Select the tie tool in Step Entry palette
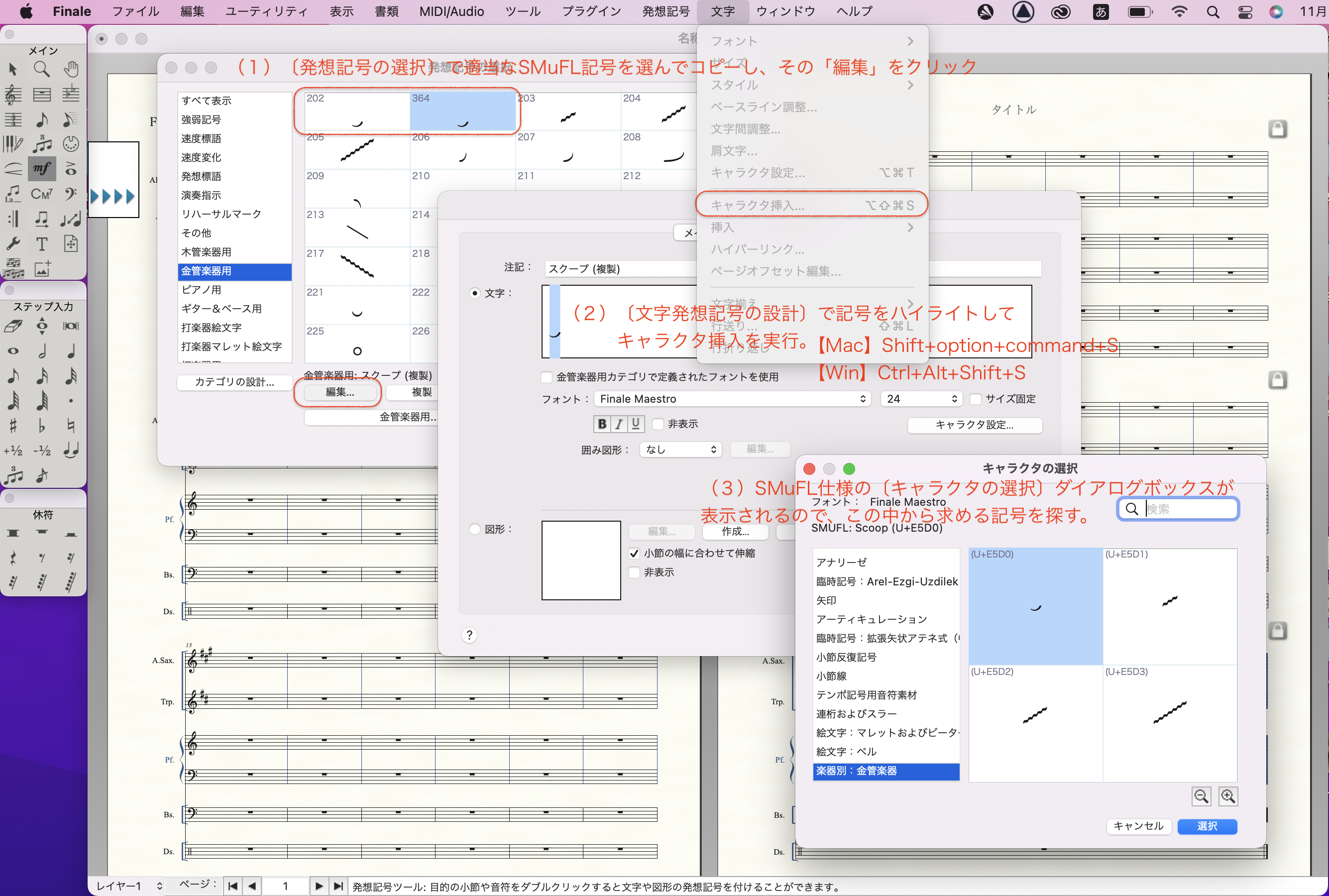The width and height of the screenshot is (1329, 896). pos(71,450)
